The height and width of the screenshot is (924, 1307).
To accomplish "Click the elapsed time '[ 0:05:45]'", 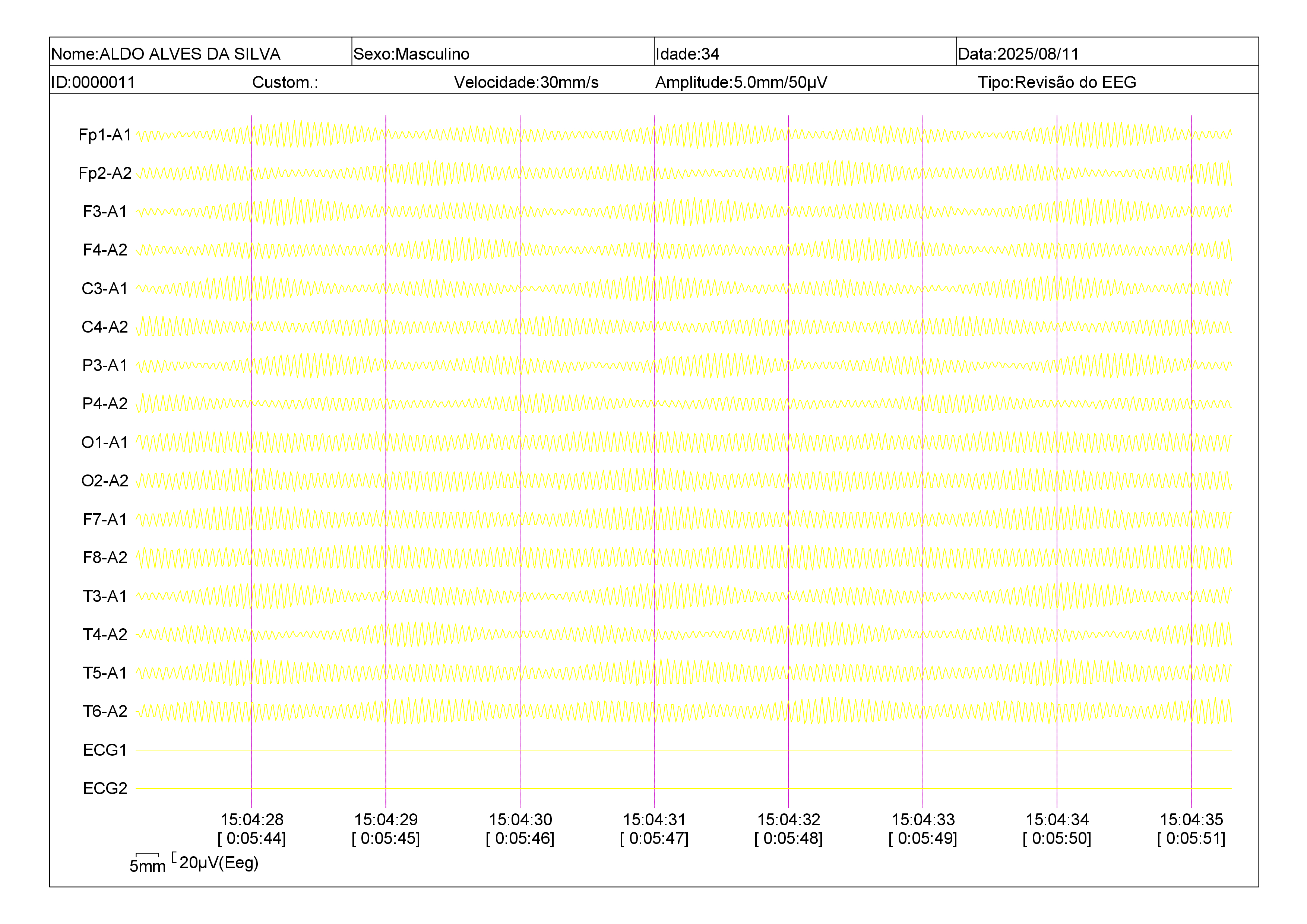I will click(386, 838).
